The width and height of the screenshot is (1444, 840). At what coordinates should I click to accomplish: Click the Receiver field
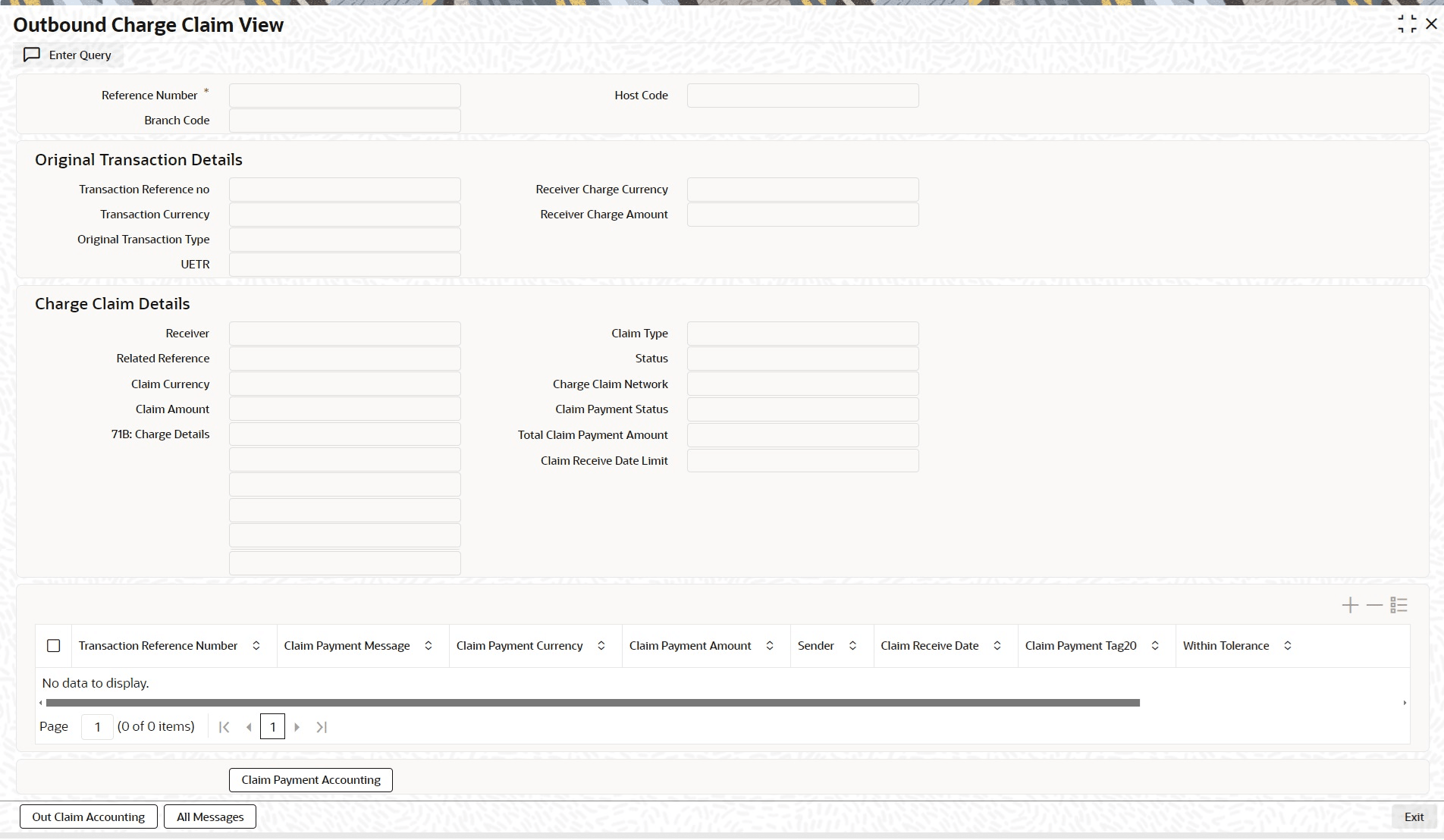pos(345,334)
